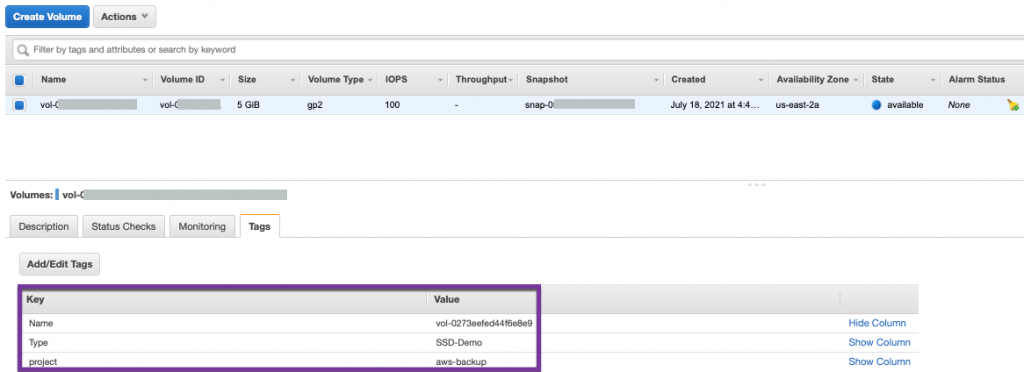Click the search magnifier icon

click(x=24, y=50)
